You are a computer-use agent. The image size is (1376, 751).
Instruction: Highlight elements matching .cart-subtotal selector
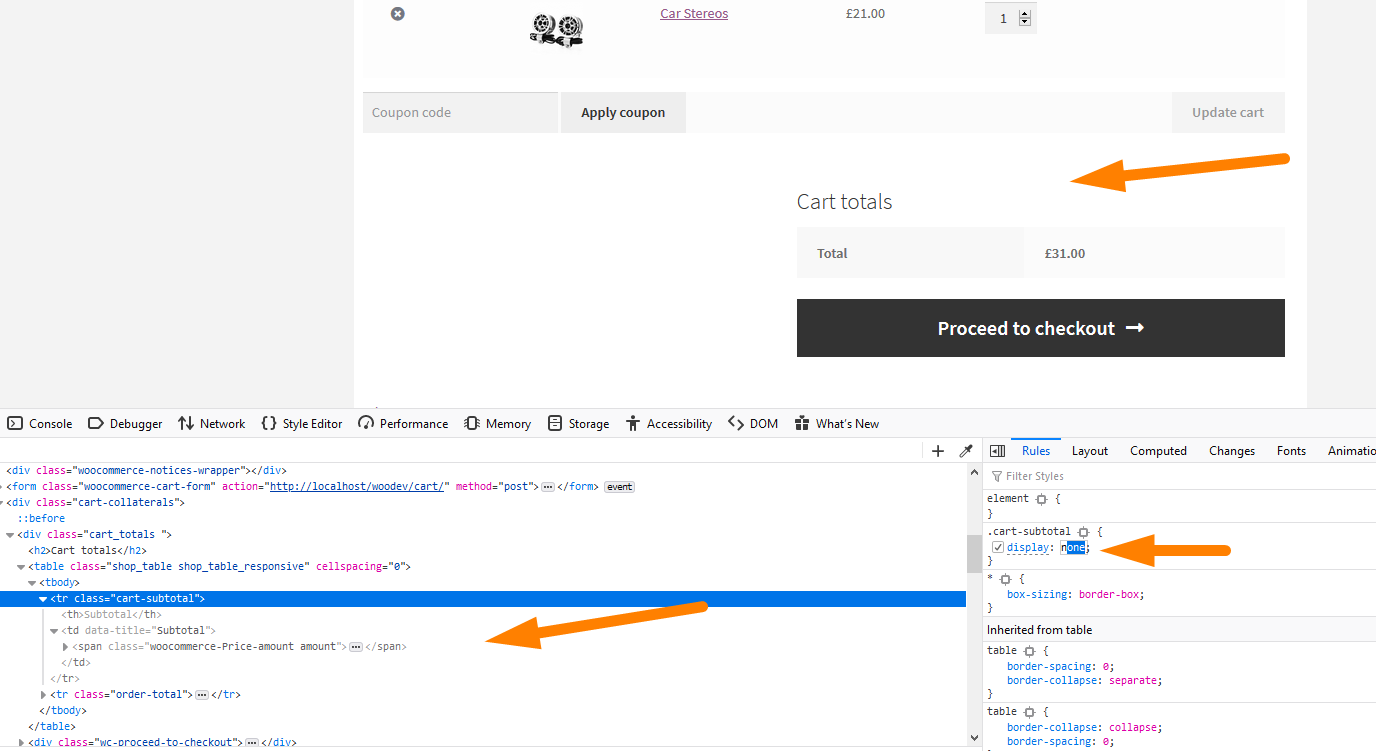pyautogui.click(x=1083, y=531)
